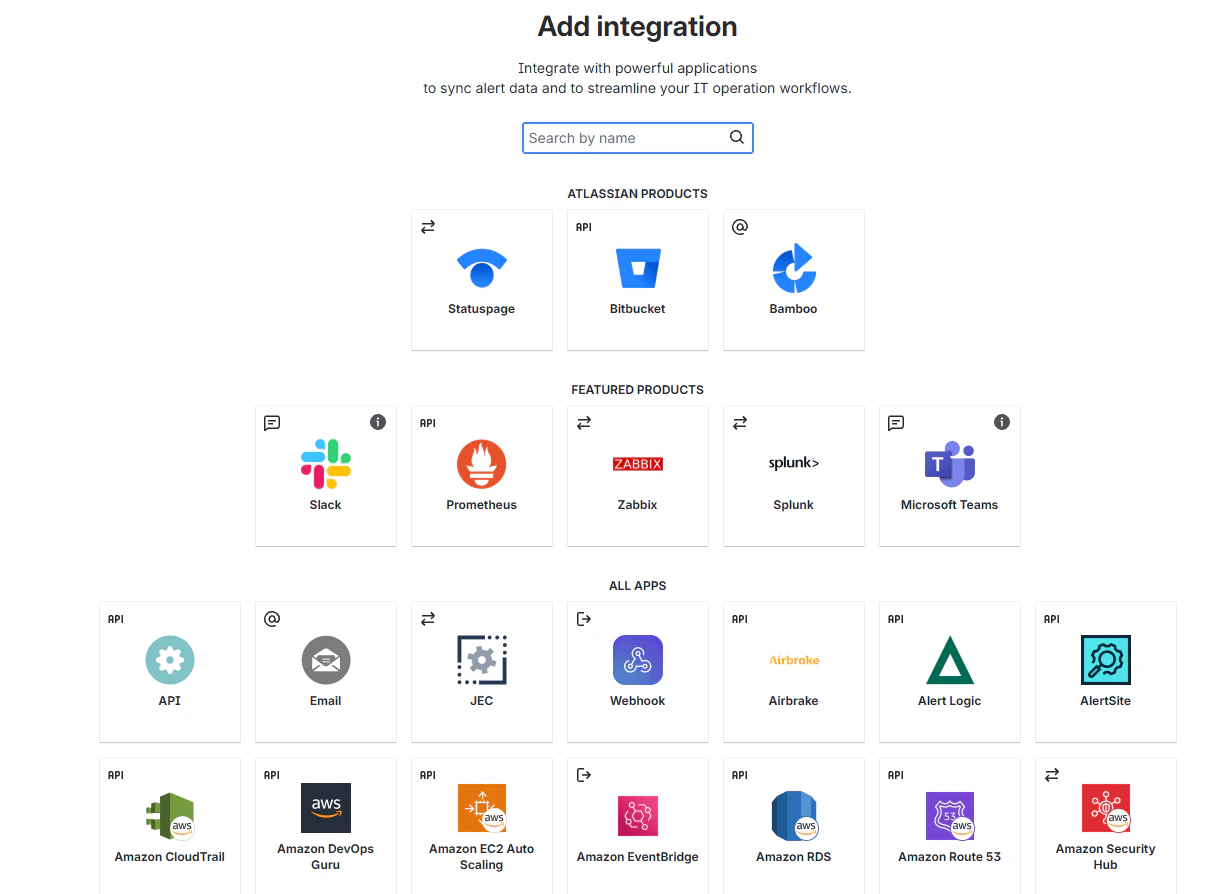The height and width of the screenshot is (894, 1231).
Task: Click the Amazon Route 53 label
Action: click(x=950, y=857)
